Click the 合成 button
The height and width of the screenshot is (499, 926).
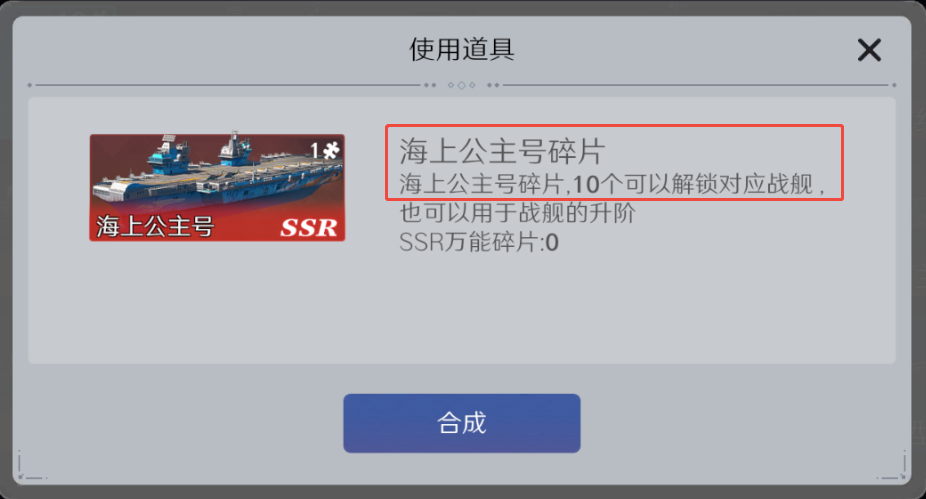click(x=462, y=423)
